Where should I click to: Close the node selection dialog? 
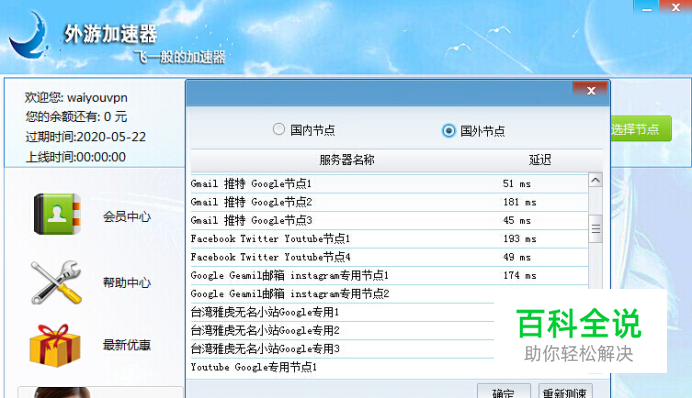click(x=591, y=90)
